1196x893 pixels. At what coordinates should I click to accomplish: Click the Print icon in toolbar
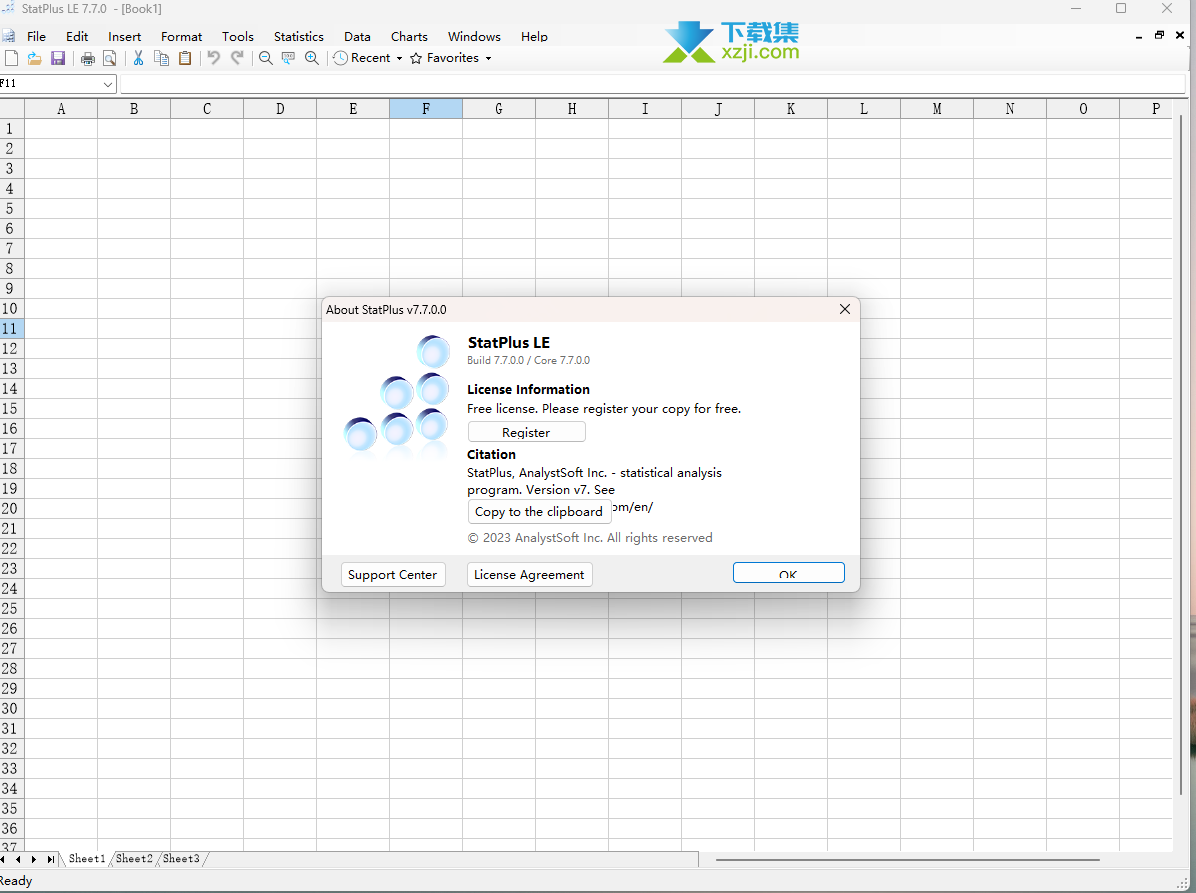pyautogui.click(x=88, y=58)
